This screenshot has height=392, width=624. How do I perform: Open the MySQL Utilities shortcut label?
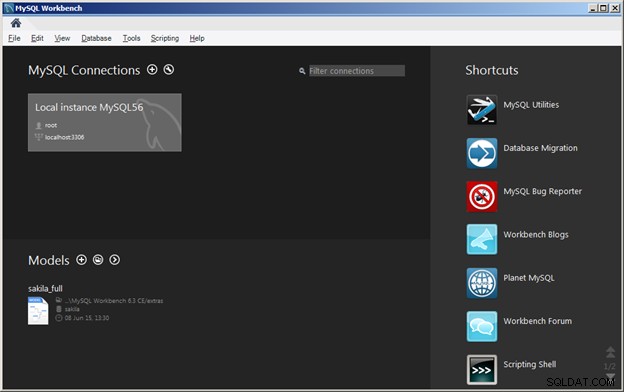click(x=531, y=105)
